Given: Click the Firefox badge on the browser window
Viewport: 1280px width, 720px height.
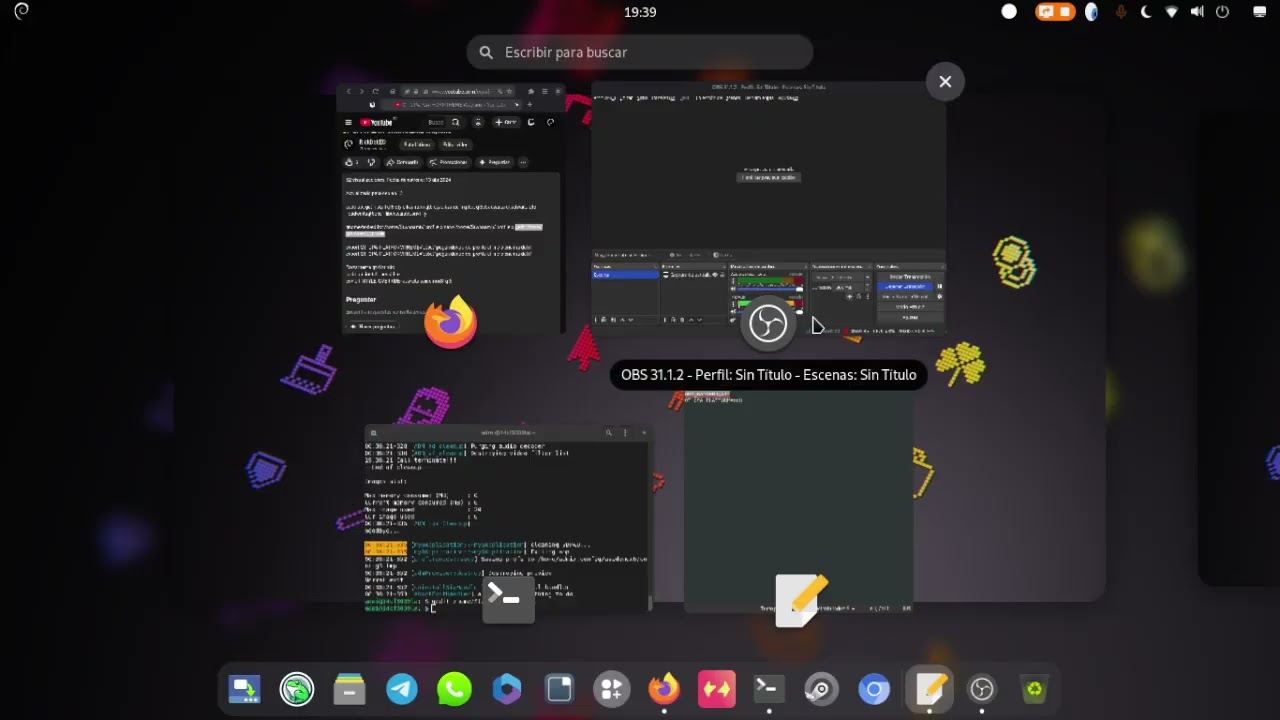Looking at the screenshot, I should (450, 322).
